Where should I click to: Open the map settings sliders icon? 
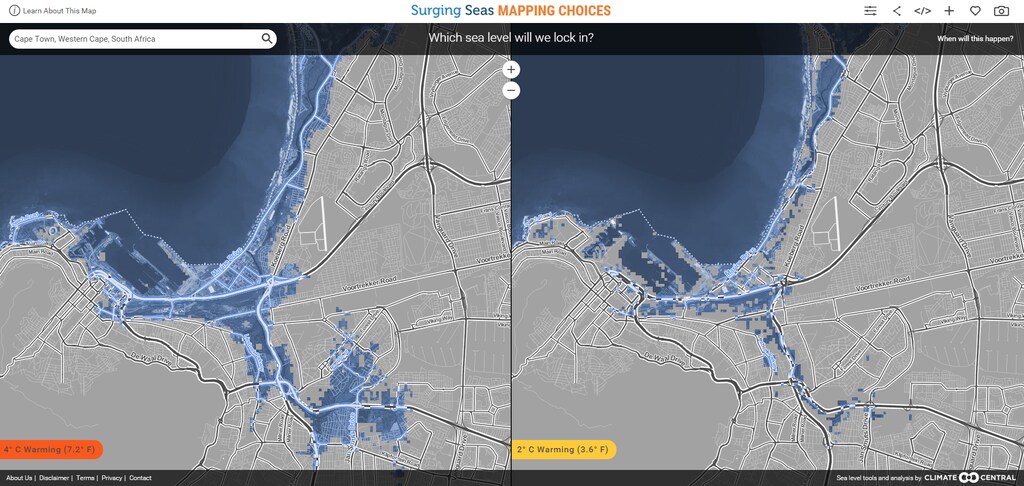coord(871,11)
